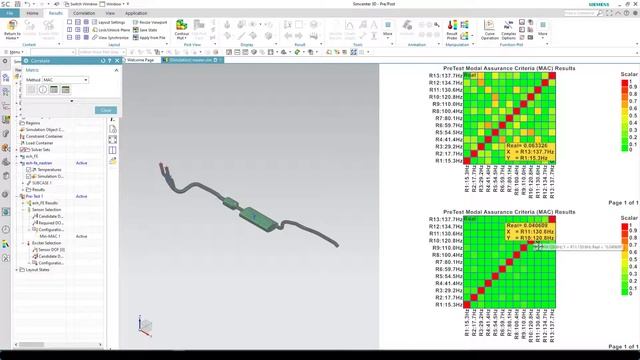The image size is (640, 360).
Task: Click the red diagonal cell at R1:15.3Hz in upper MAC plot
Action: (467, 161)
